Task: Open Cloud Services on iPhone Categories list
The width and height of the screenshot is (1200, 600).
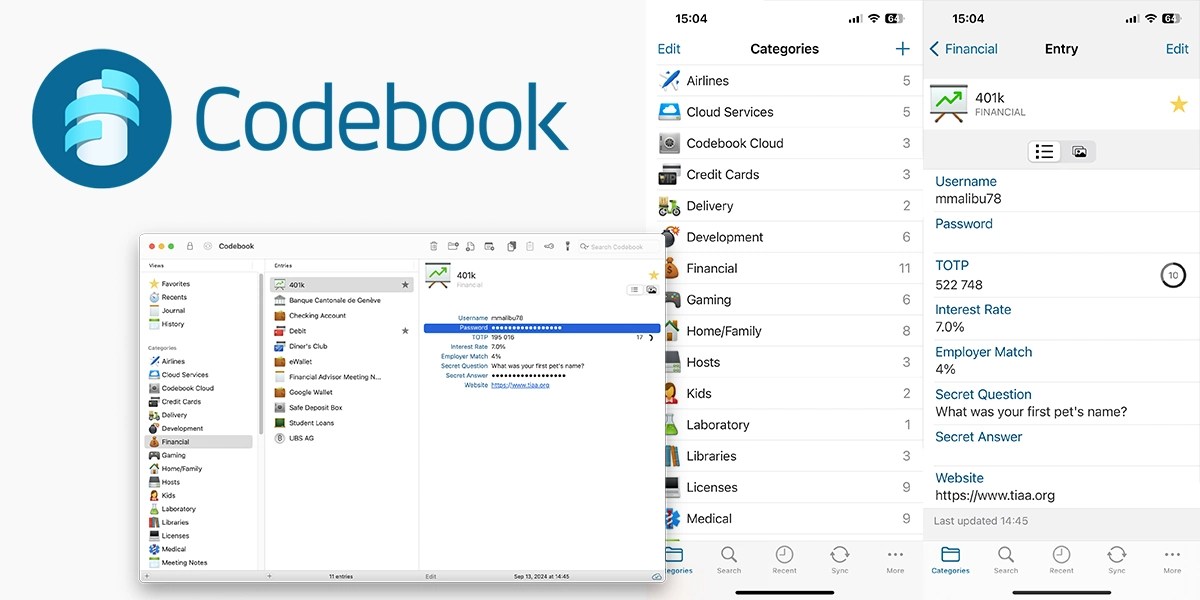Action: (x=784, y=112)
